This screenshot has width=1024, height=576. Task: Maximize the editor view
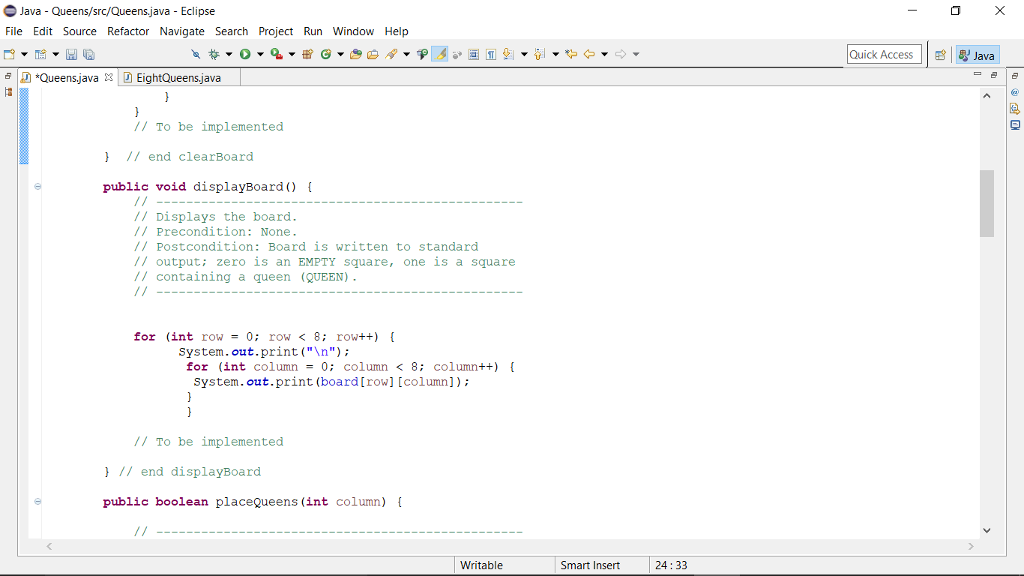(993, 74)
